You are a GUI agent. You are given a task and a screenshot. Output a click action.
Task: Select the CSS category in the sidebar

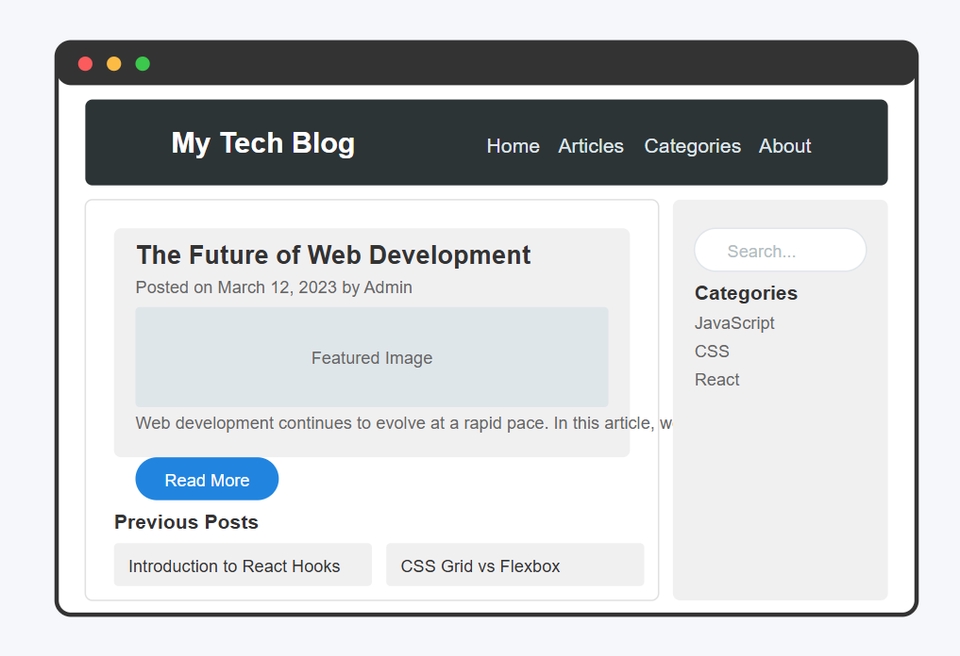tap(712, 351)
